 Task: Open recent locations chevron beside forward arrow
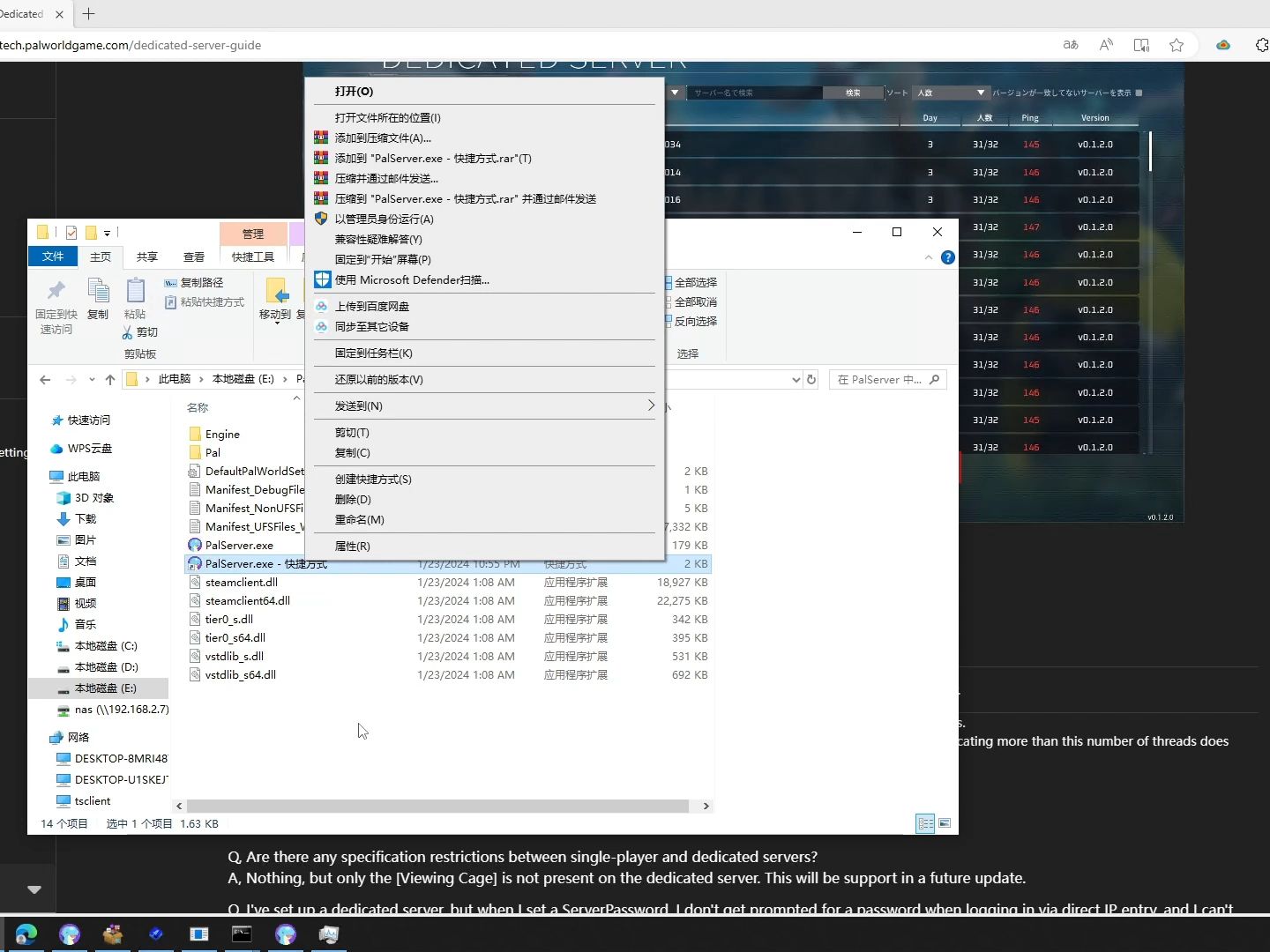92,380
